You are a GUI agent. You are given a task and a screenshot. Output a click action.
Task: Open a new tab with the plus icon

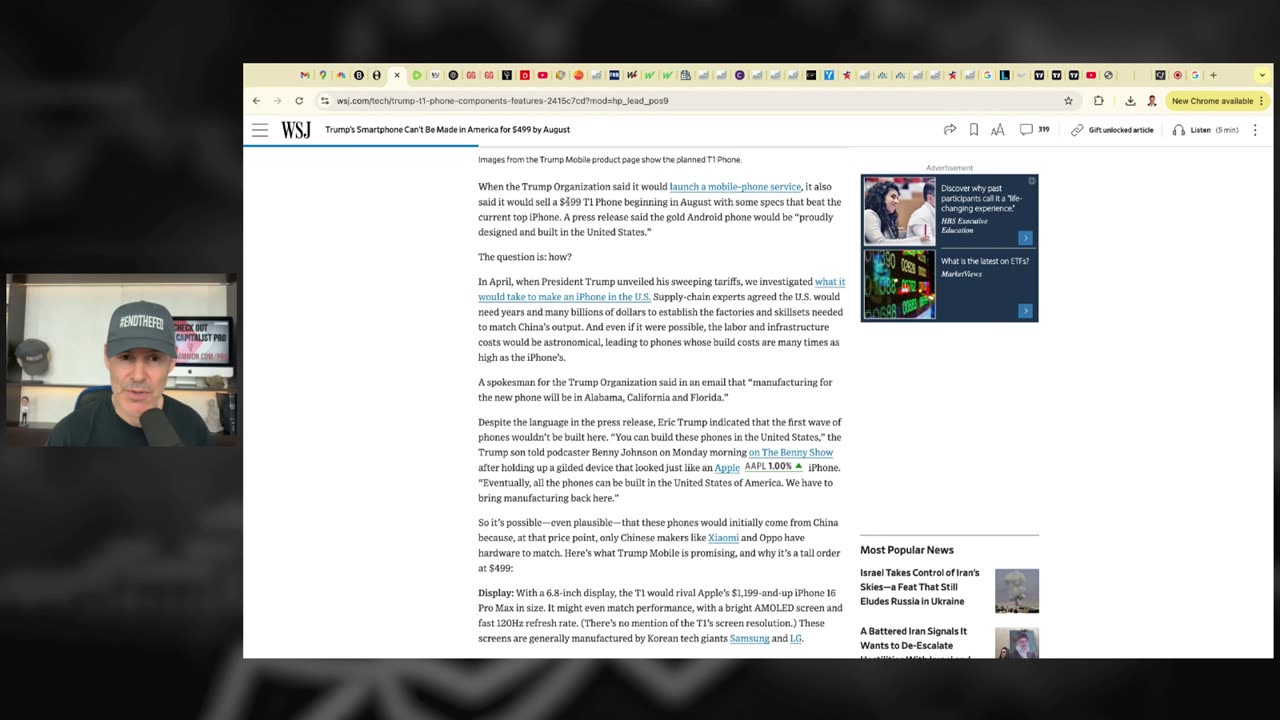click(1213, 75)
